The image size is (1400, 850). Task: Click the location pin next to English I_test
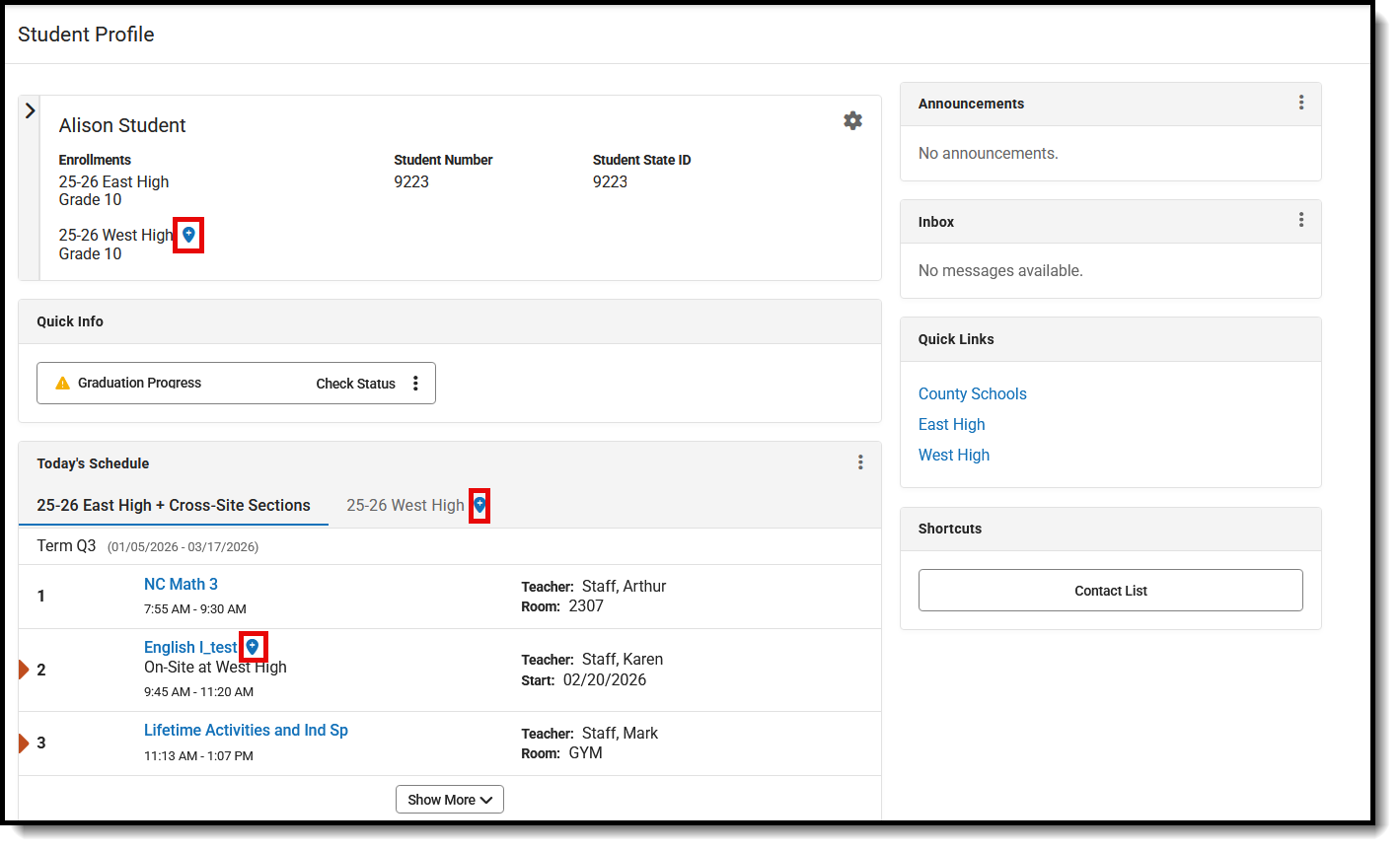pyautogui.click(x=254, y=647)
